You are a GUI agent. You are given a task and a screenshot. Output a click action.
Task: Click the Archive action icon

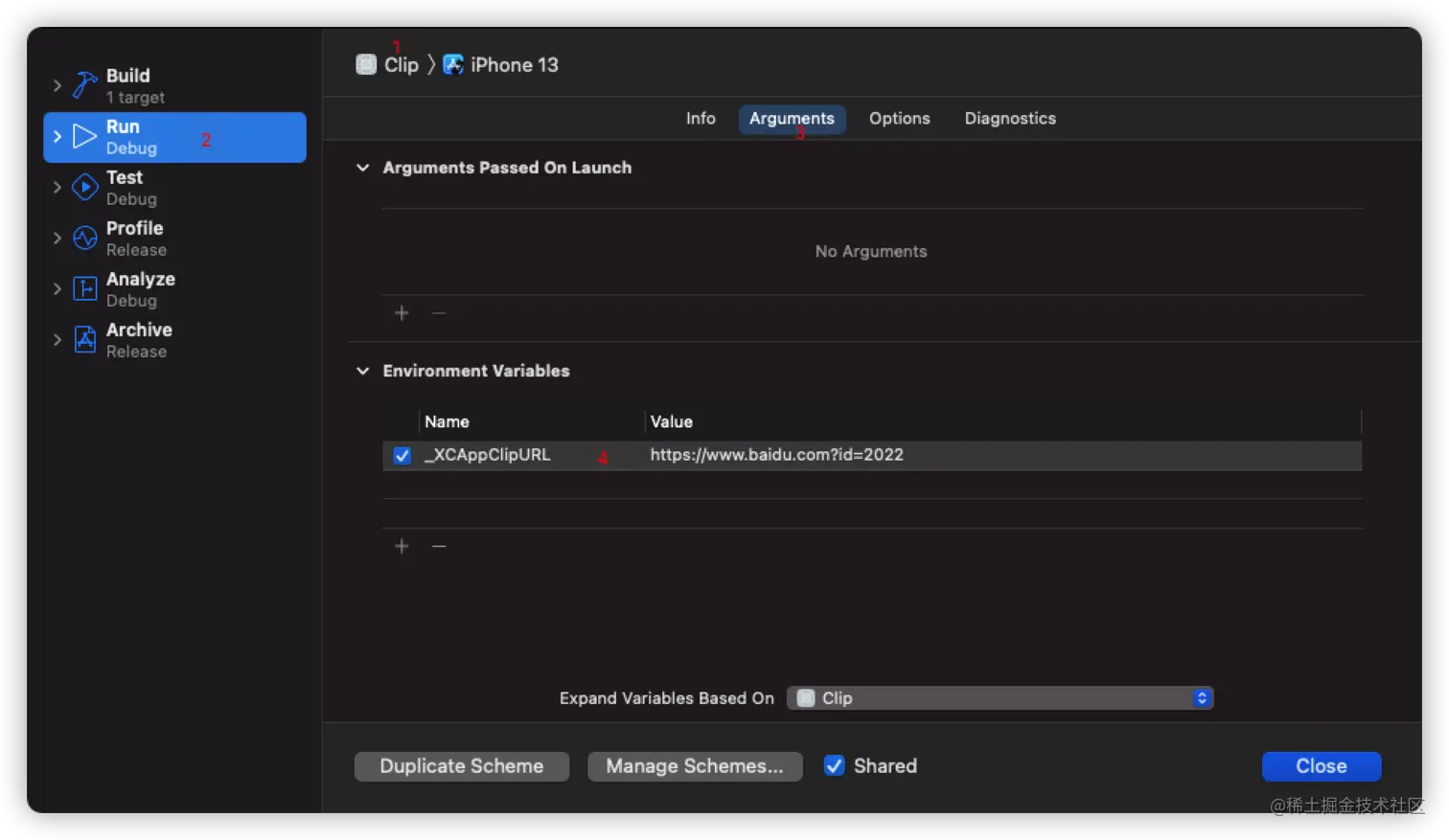tap(85, 339)
